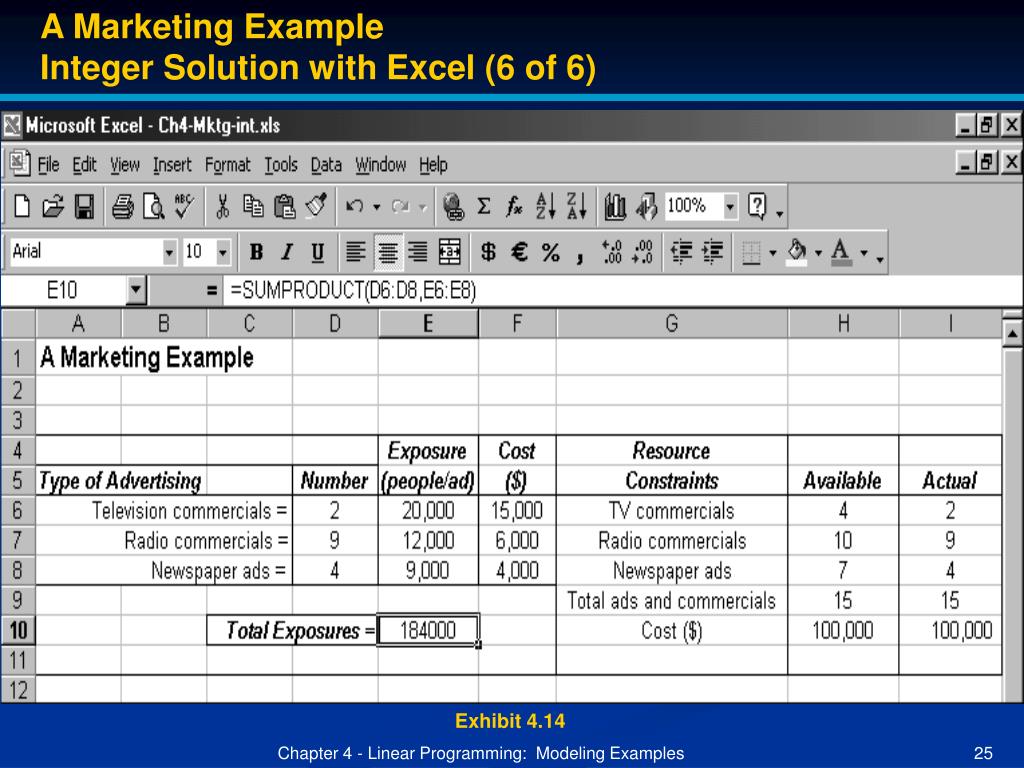Expand the undo history dropdown arrow
1024x768 pixels.
coord(376,208)
